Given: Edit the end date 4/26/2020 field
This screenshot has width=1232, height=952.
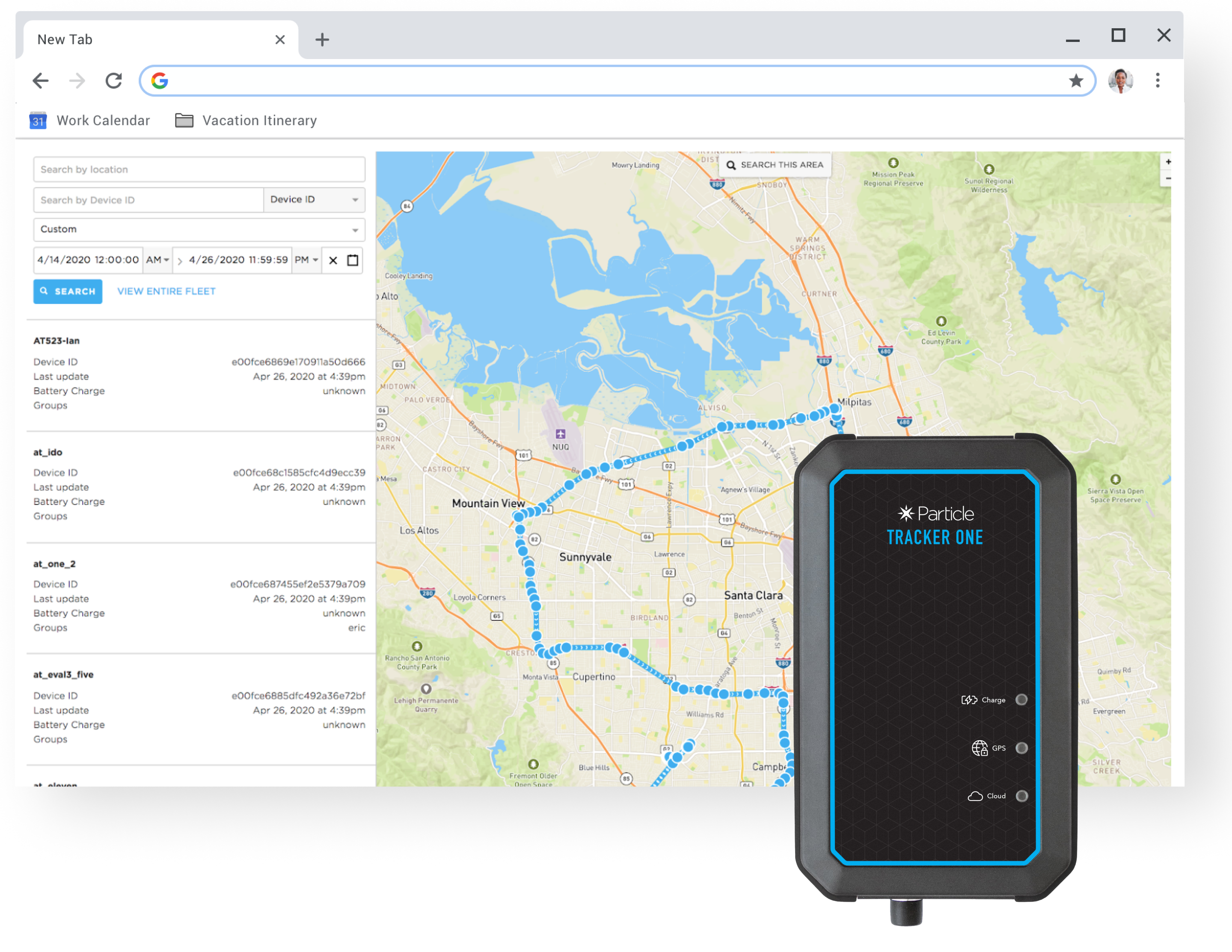Looking at the screenshot, I should pyautogui.click(x=238, y=260).
